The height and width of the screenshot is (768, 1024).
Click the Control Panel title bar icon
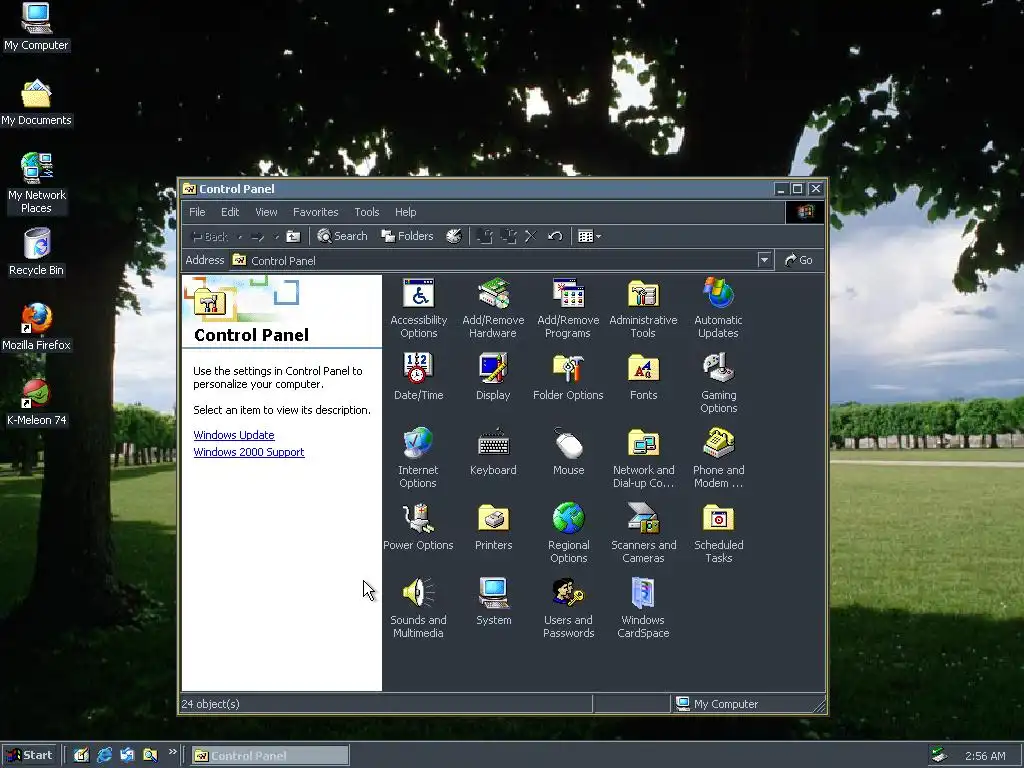point(189,189)
